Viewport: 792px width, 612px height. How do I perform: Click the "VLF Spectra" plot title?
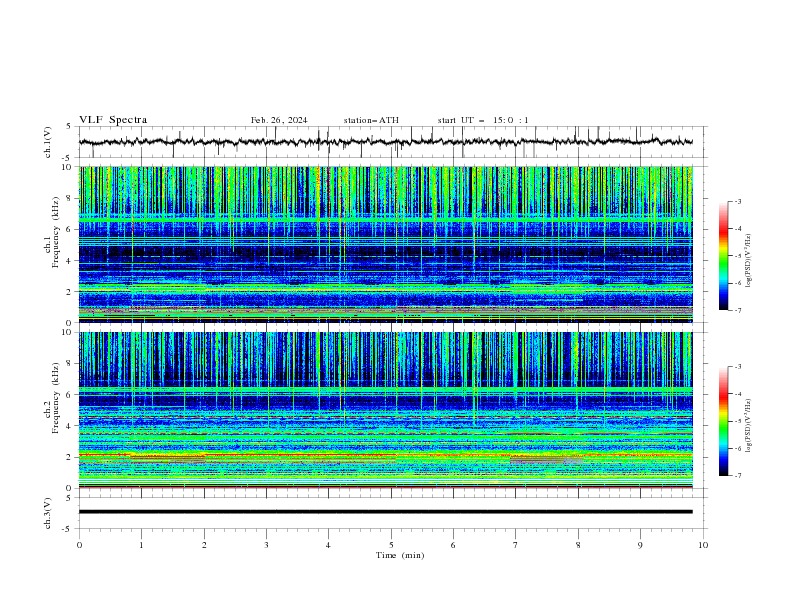pos(113,120)
